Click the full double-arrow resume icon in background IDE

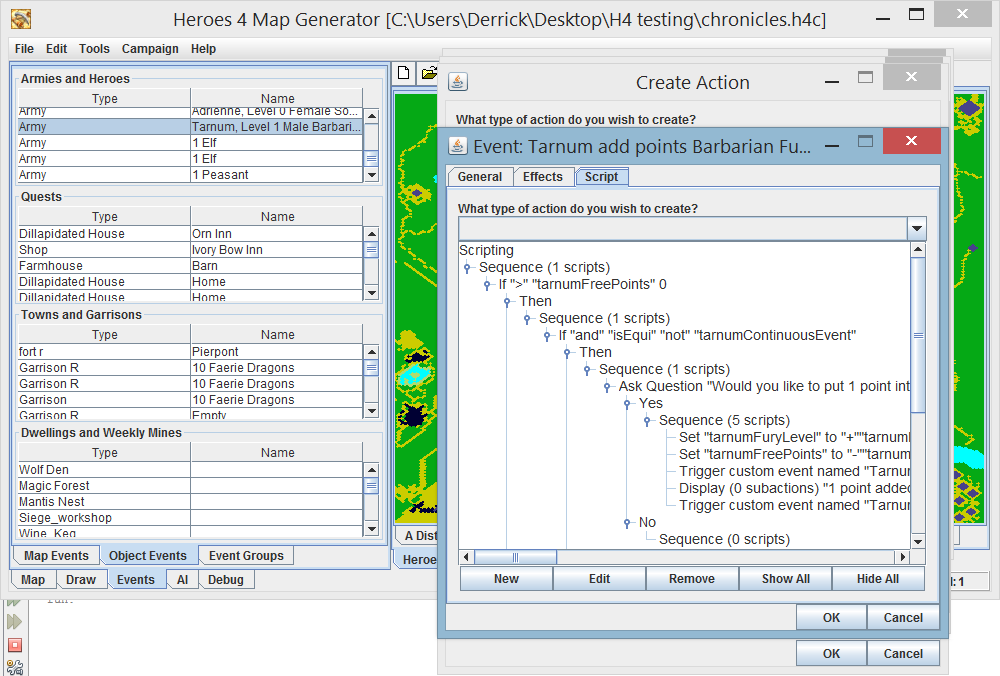click(14, 621)
